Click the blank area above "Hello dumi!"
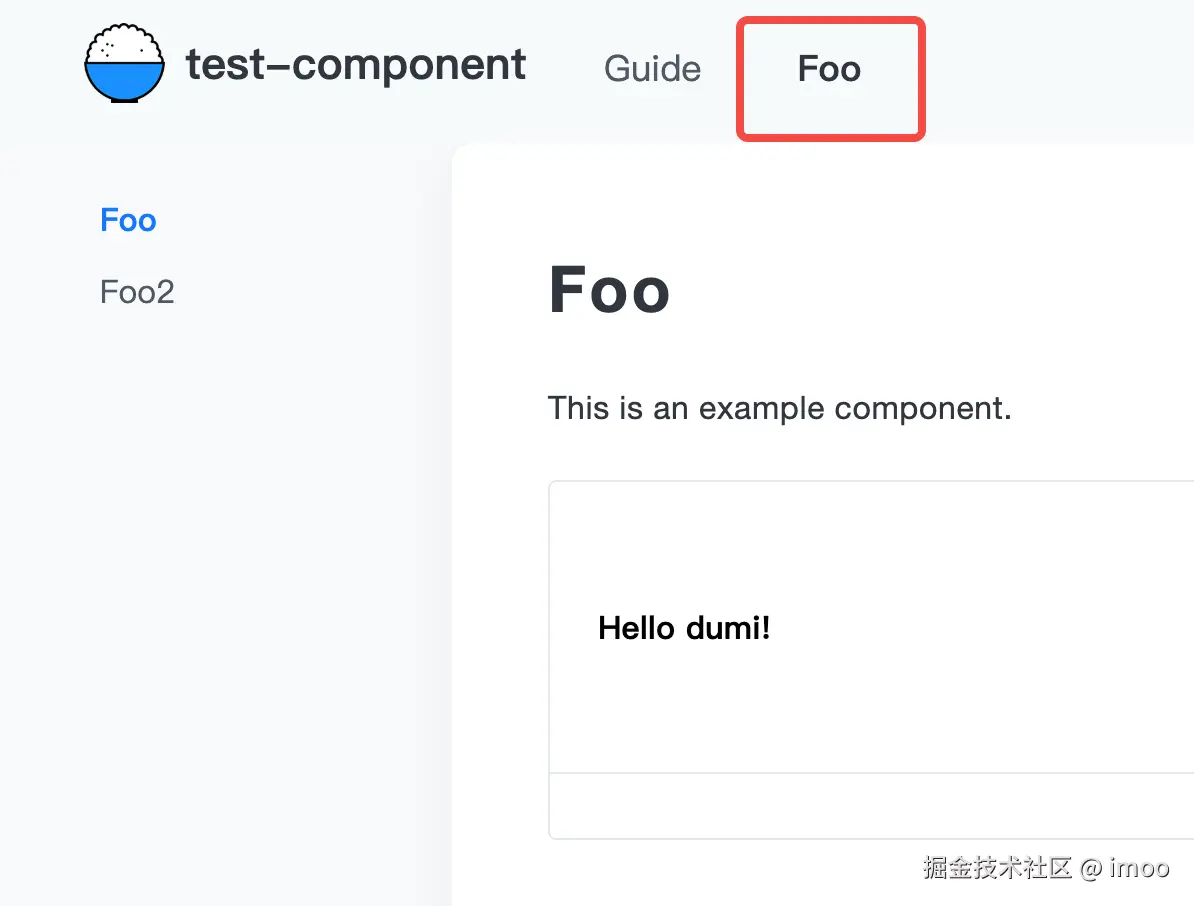The width and height of the screenshot is (1194, 906). (x=870, y=540)
